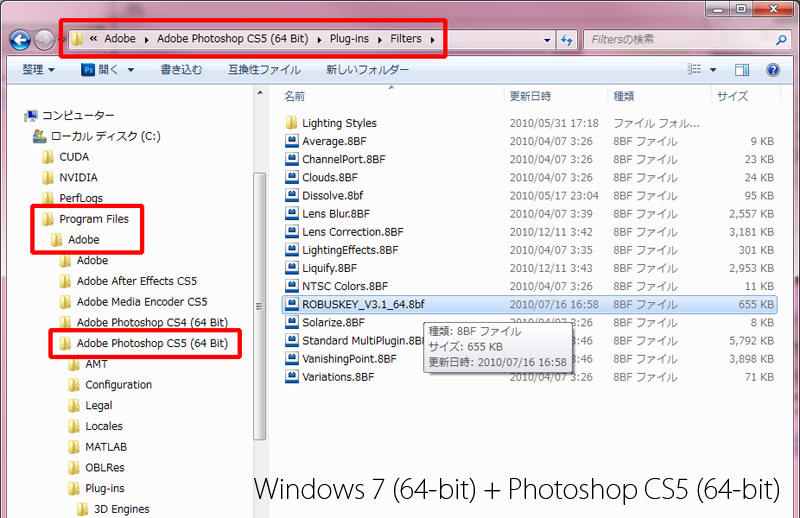Sort by the 名前 column header
This screenshot has width=800, height=518.
pyautogui.click(x=294, y=96)
